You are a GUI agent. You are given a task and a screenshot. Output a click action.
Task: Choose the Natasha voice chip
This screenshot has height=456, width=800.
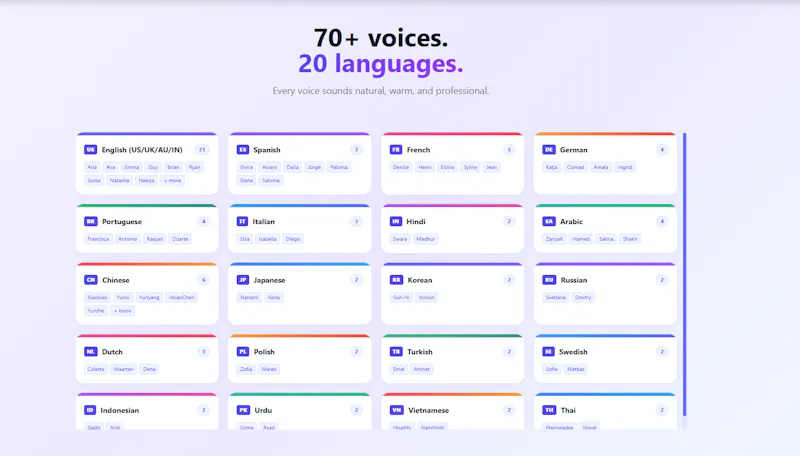click(x=119, y=180)
